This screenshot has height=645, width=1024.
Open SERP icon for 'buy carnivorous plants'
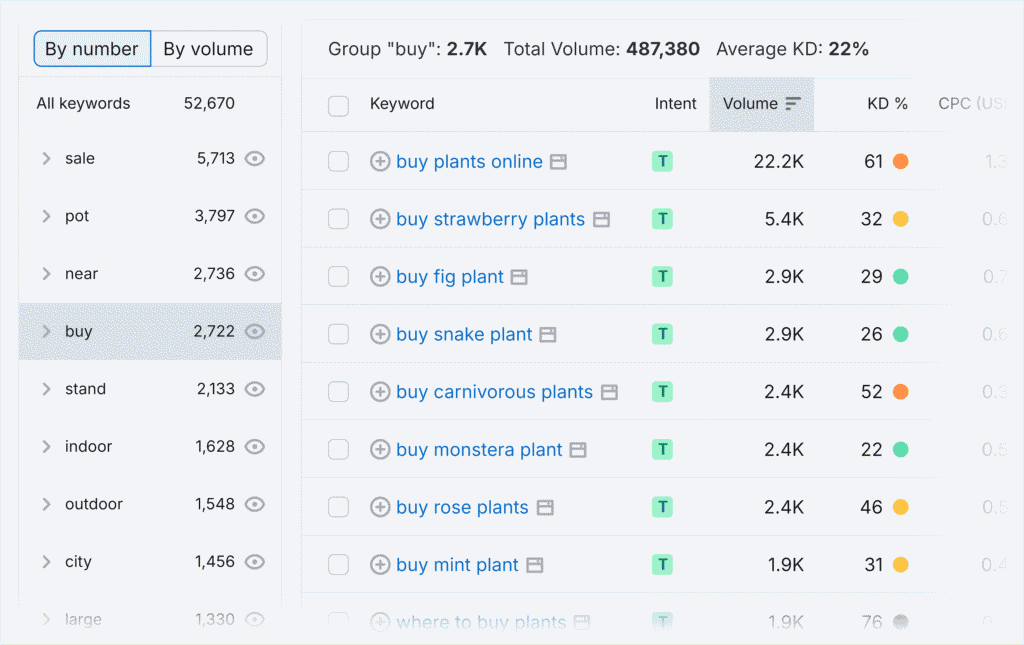click(609, 392)
